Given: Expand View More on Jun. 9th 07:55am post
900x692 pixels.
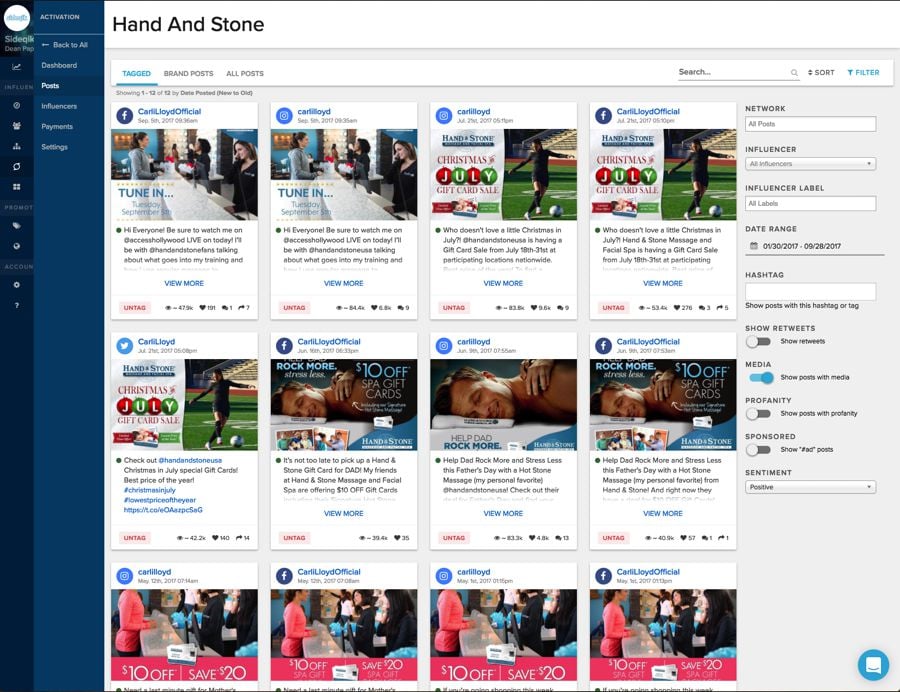Looking at the screenshot, I should click(x=503, y=514).
